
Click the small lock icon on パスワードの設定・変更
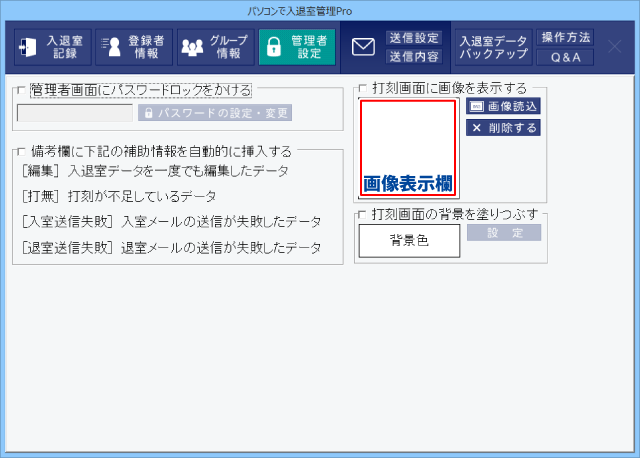[x=149, y=113]
